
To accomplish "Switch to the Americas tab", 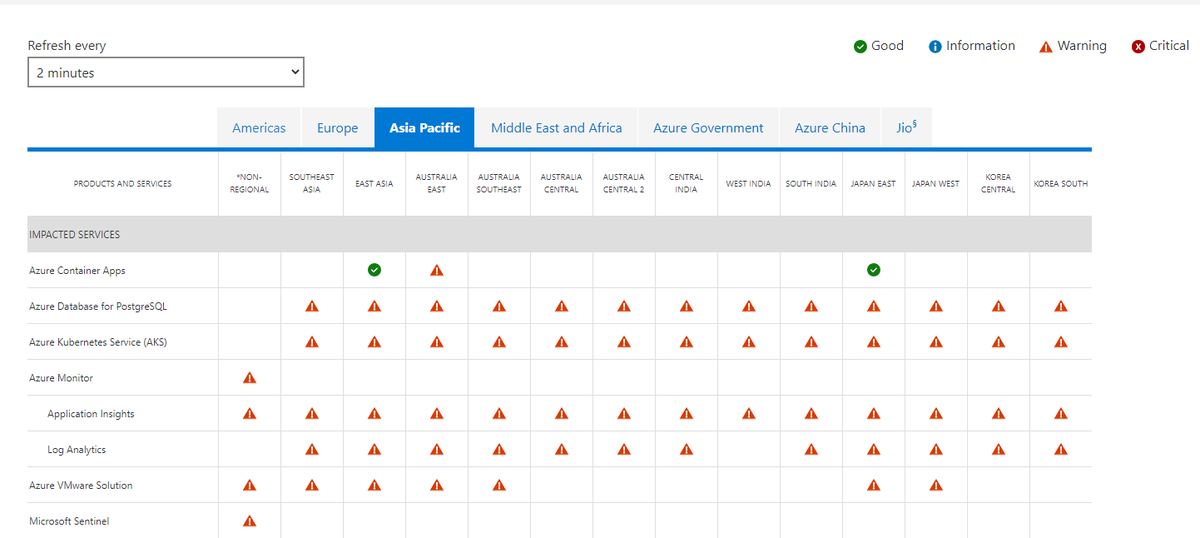I will tap(259, 128).
